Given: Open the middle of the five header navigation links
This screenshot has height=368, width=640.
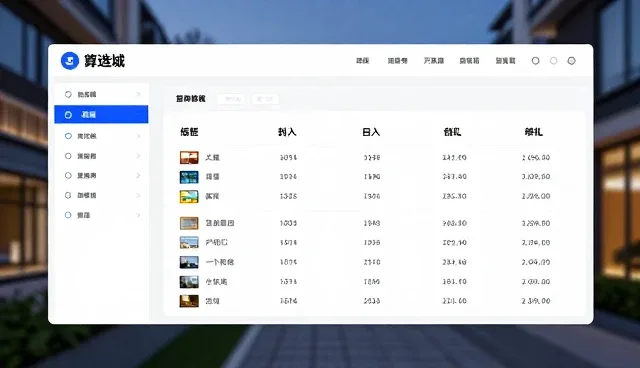Looking at the screenshot, I should click(x=433, y=61).
